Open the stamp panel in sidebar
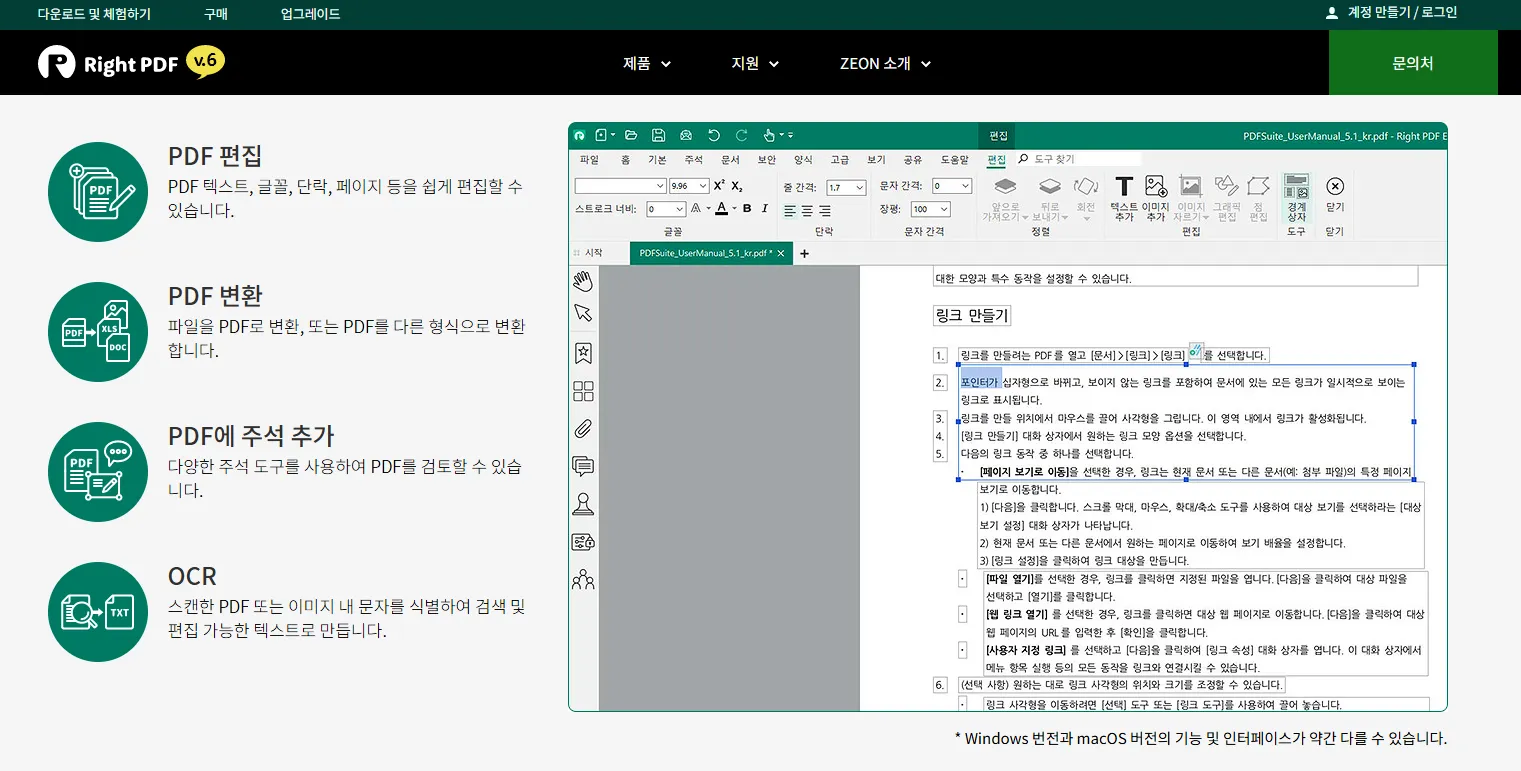 (x=583, y=504)
